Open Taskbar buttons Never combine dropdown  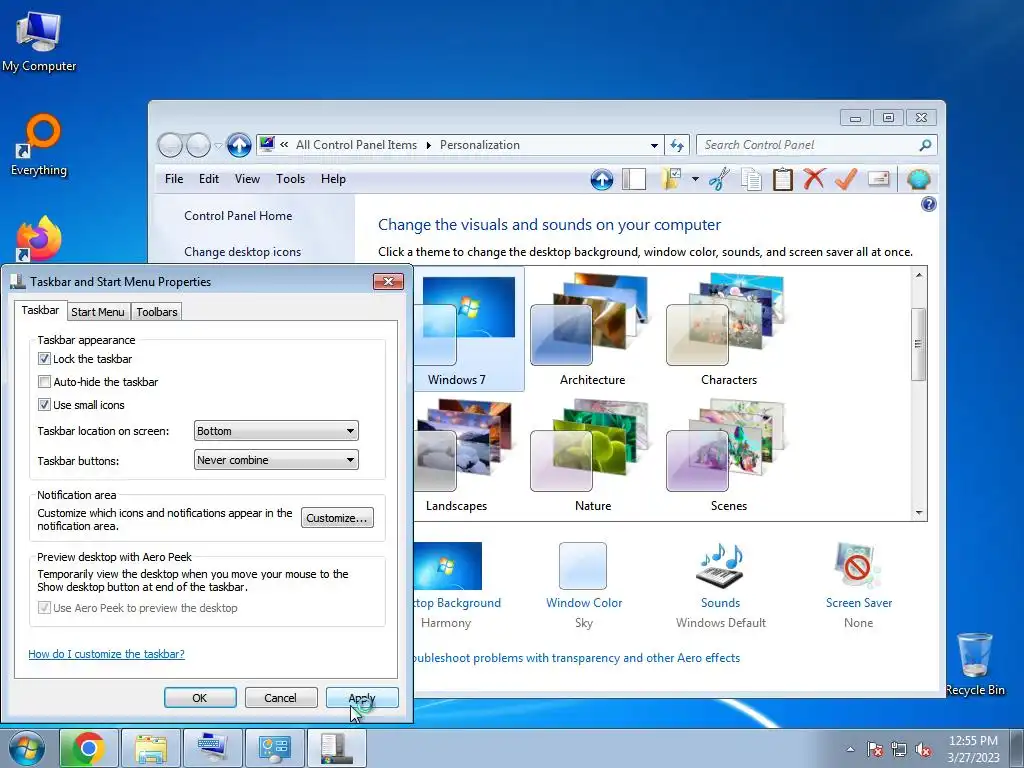[x=276, y=460]
